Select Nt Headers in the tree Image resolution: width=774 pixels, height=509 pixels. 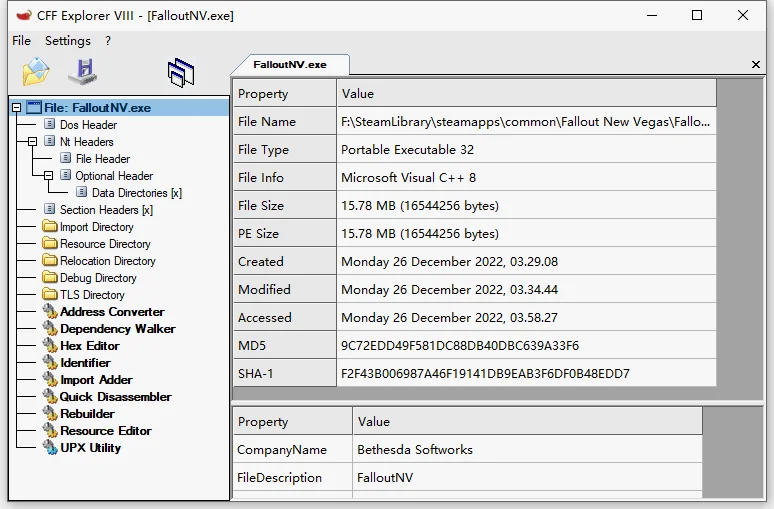(x=87, y=142)
